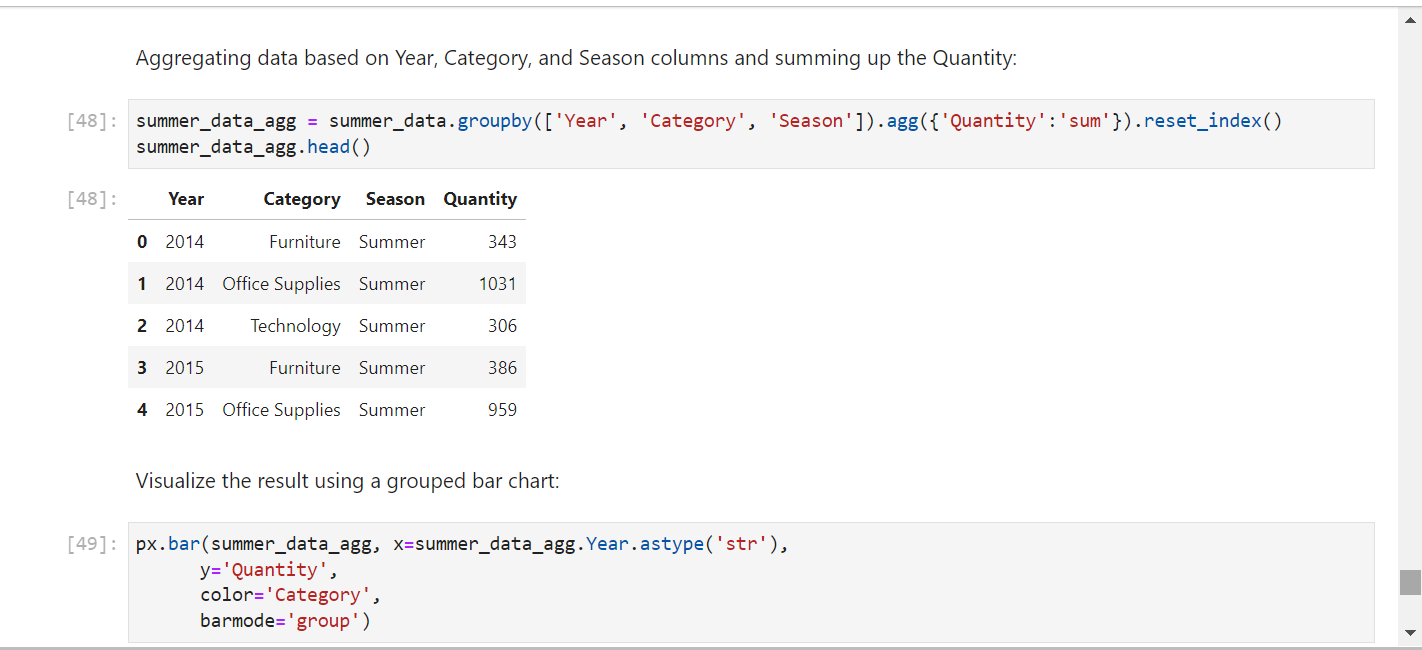The image size is (1422, 650).
Task: Select the Technology category cell
Action: pyautogui.click(x=295, y=326)
